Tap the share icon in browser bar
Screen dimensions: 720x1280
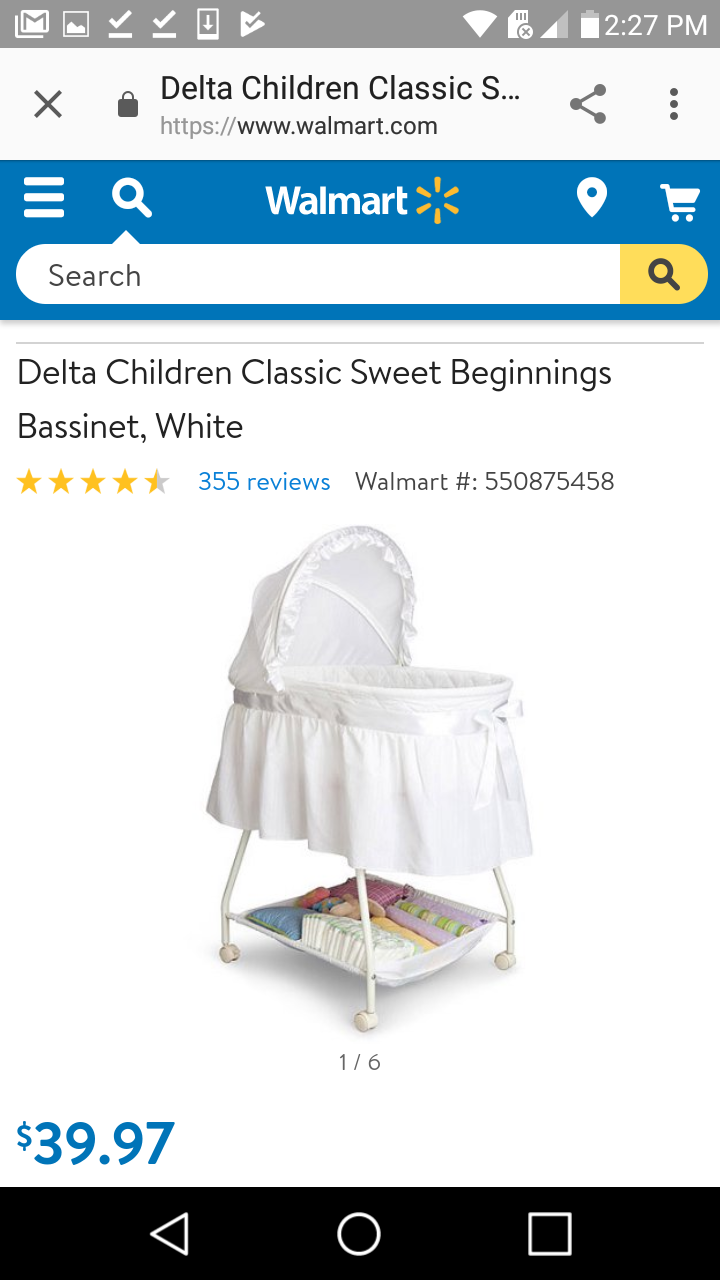point(588,104)
